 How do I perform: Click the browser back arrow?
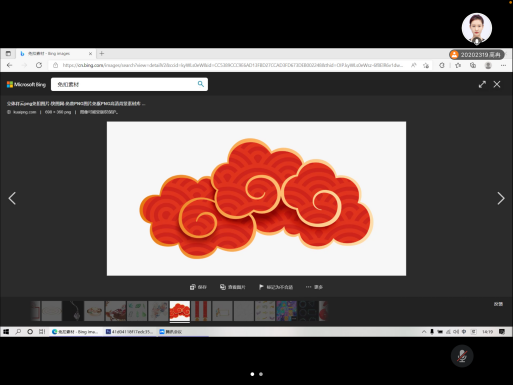click(9, 65)
